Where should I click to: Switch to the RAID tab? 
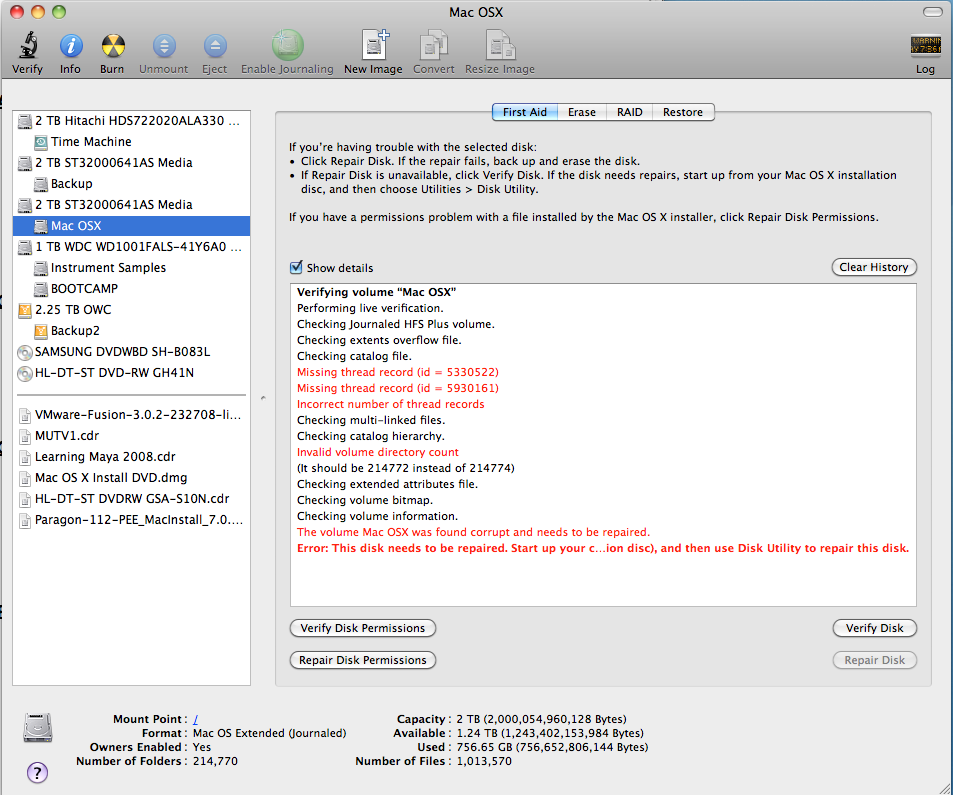[630, 112]
